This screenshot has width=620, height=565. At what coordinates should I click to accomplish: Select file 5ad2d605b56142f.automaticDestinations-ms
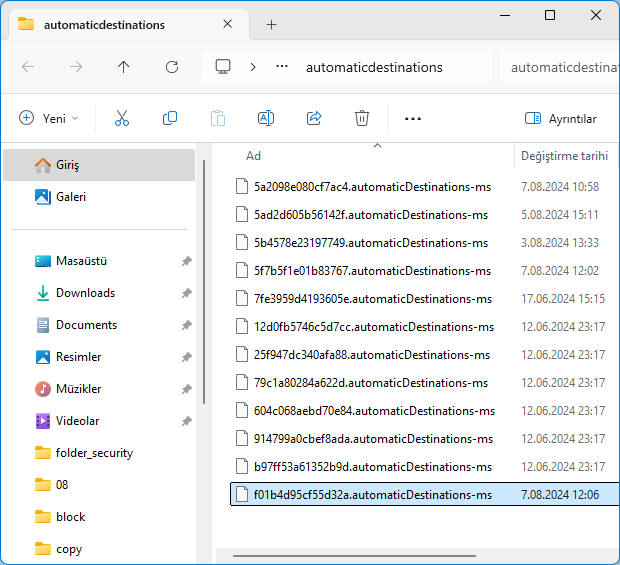click(371, 215)
